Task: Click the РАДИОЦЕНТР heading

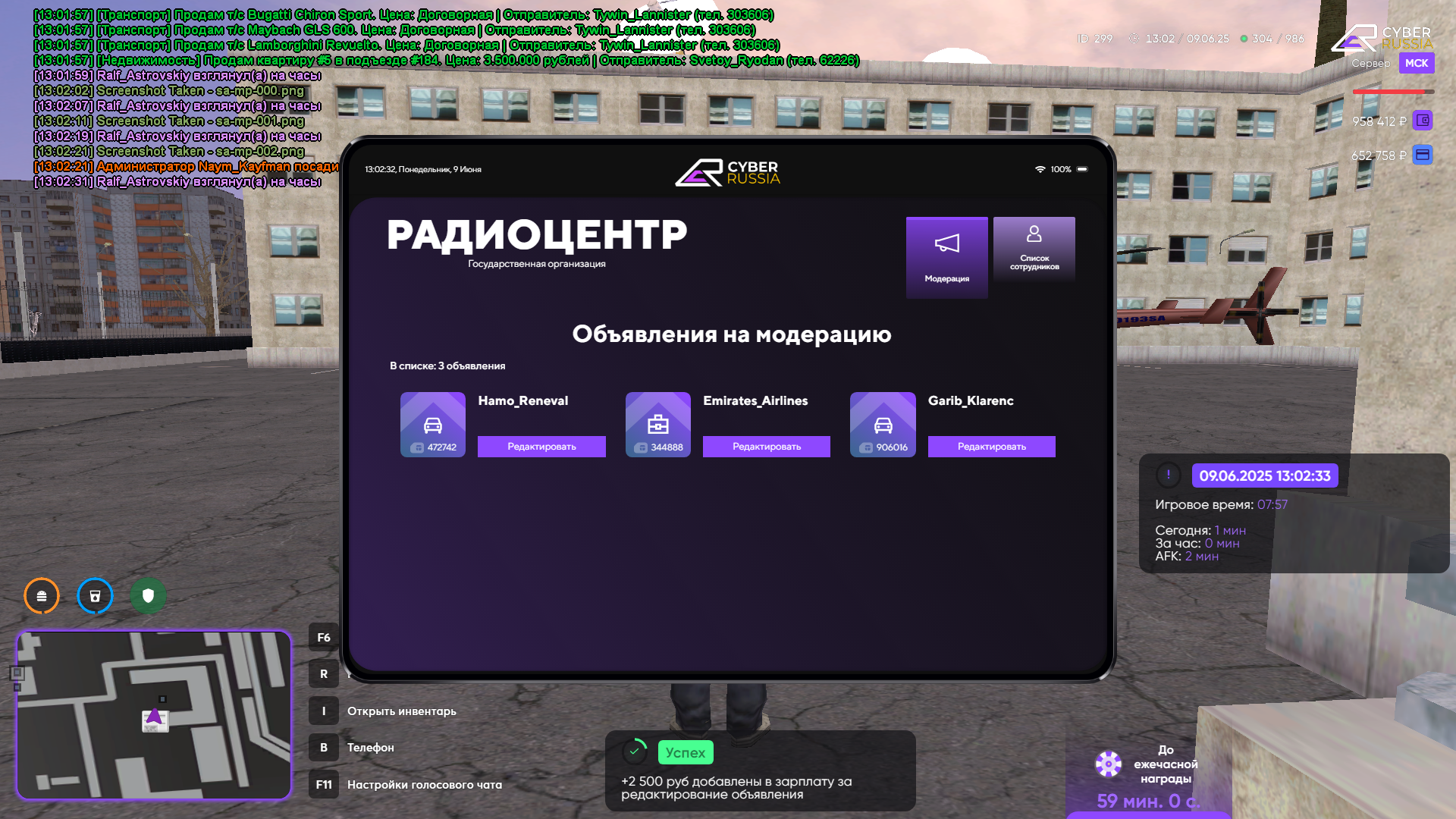Action: point(537,236)
